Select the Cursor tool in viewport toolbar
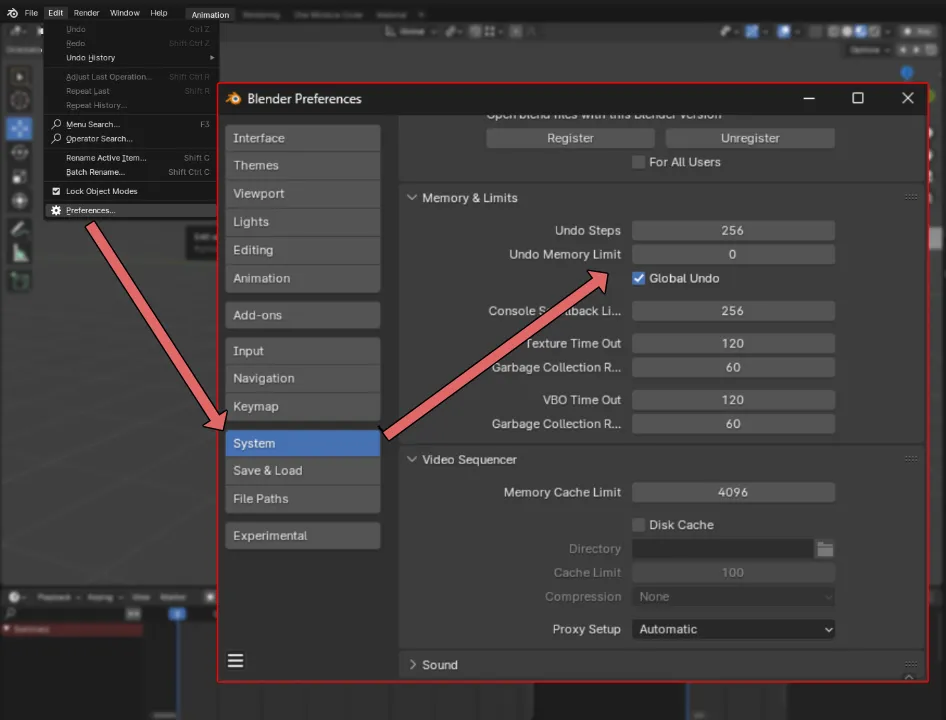946x720 pixels. pyautogui.click(x=19, y=100)
